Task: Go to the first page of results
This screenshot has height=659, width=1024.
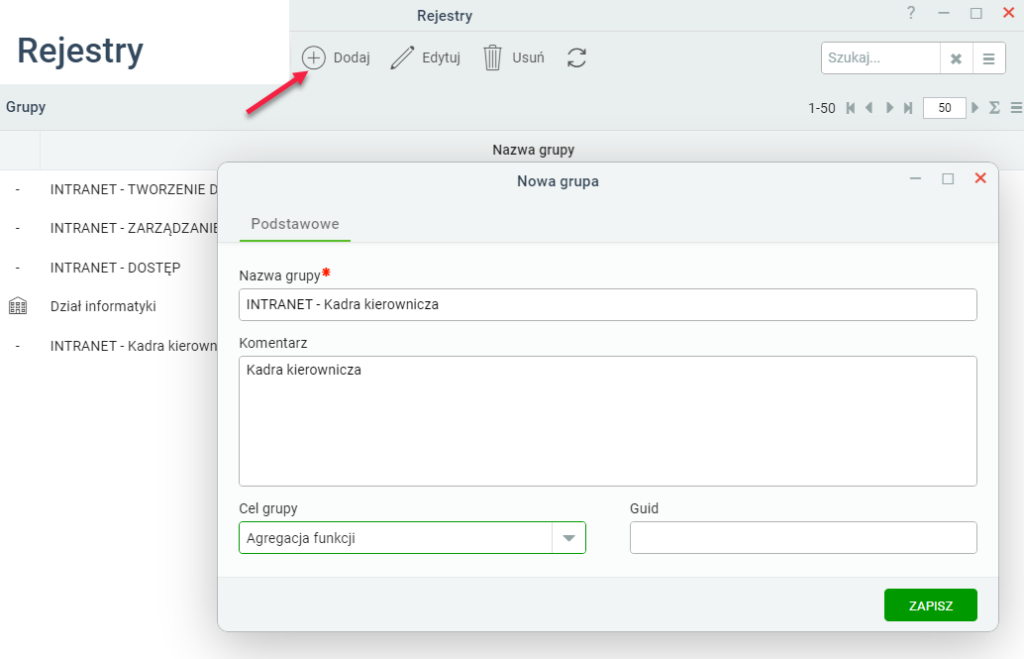Action: 850,108
